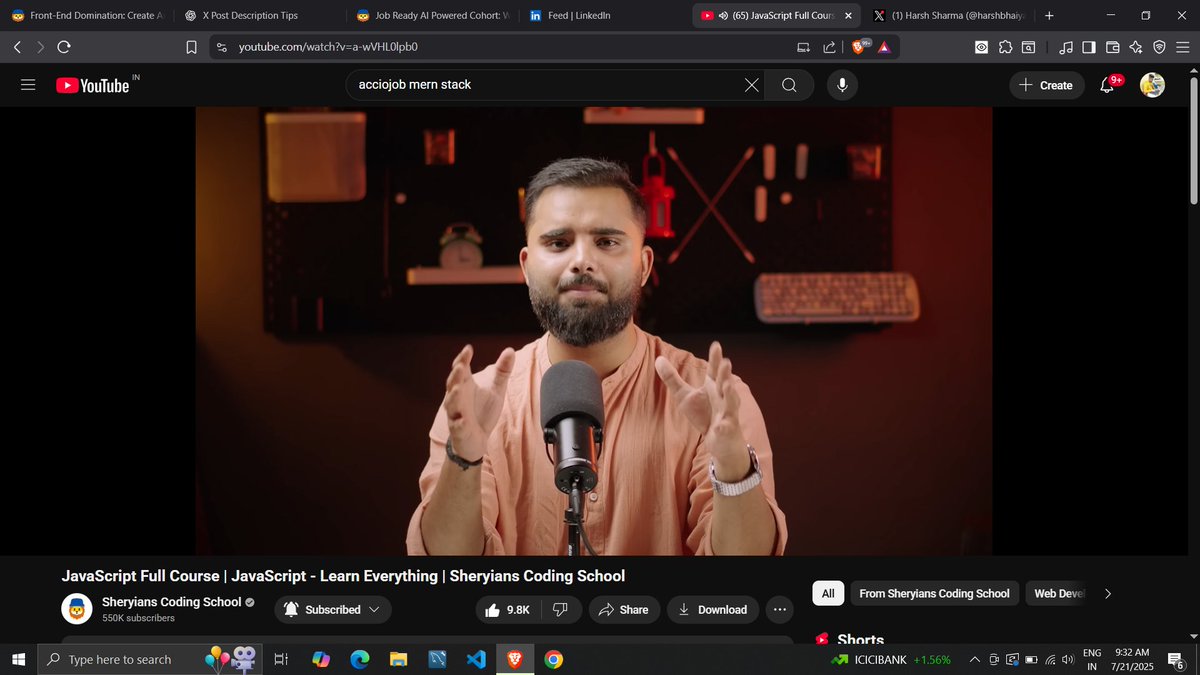Select the All filter chip
Image resolution: width=1200 pixels, height=675 pixels.
827,593
